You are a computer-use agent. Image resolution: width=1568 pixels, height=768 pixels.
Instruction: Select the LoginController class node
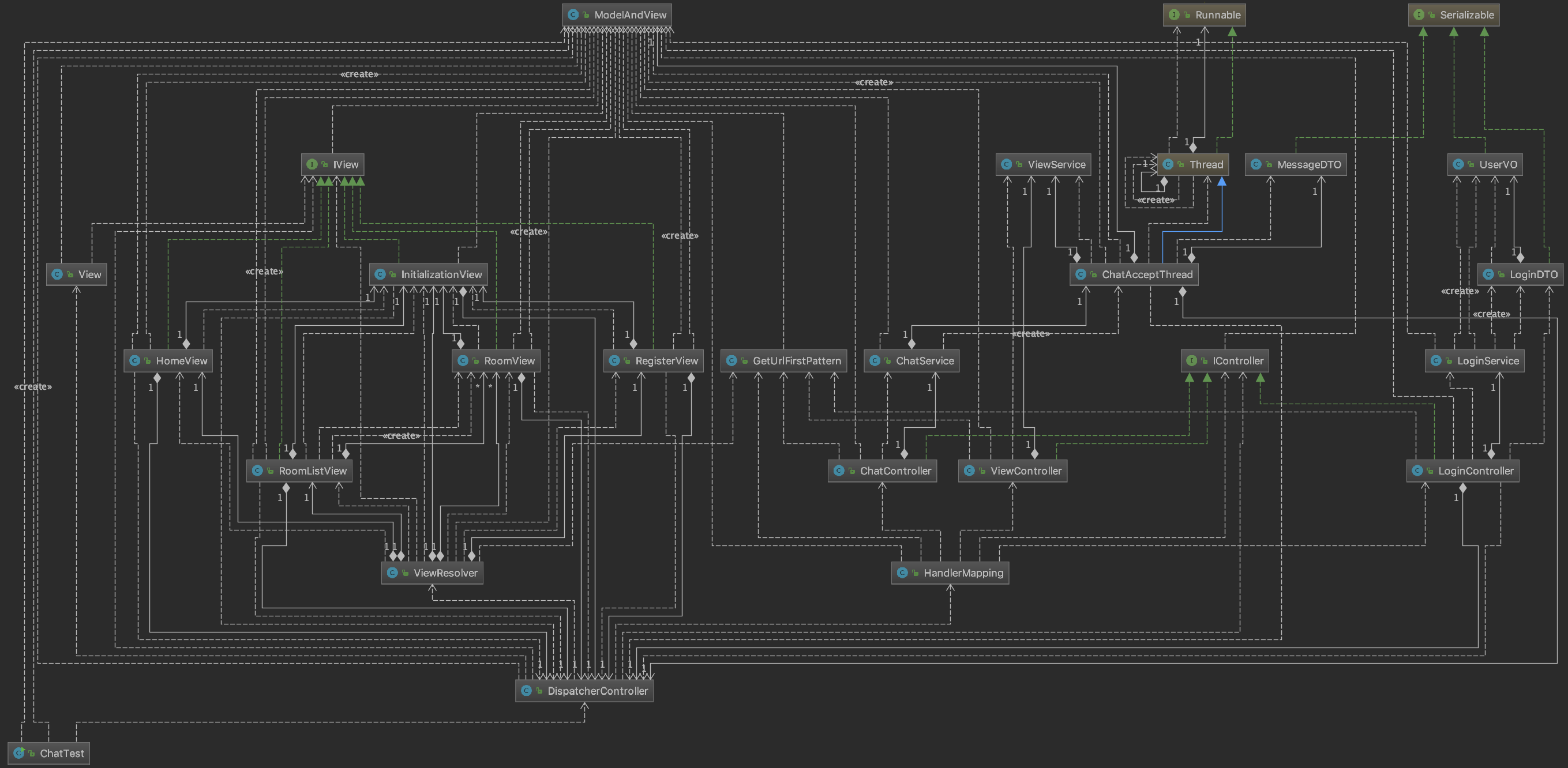click(1475, 471)
